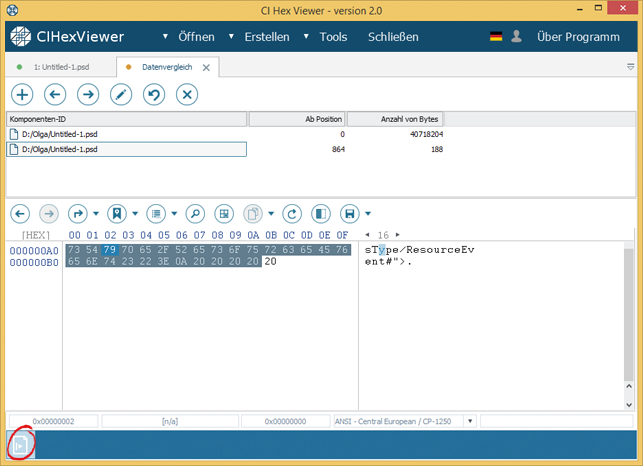Click the edit pencil icon
This screenshot has height=466, width=643.
tap(121, 95)
